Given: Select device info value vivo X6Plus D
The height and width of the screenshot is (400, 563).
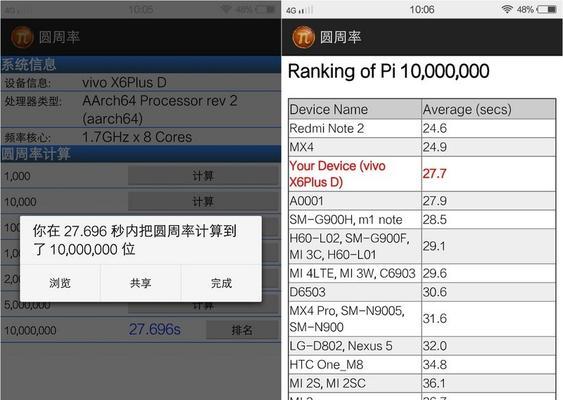Looking at the screenshot, I should click(x=124, y=83).
